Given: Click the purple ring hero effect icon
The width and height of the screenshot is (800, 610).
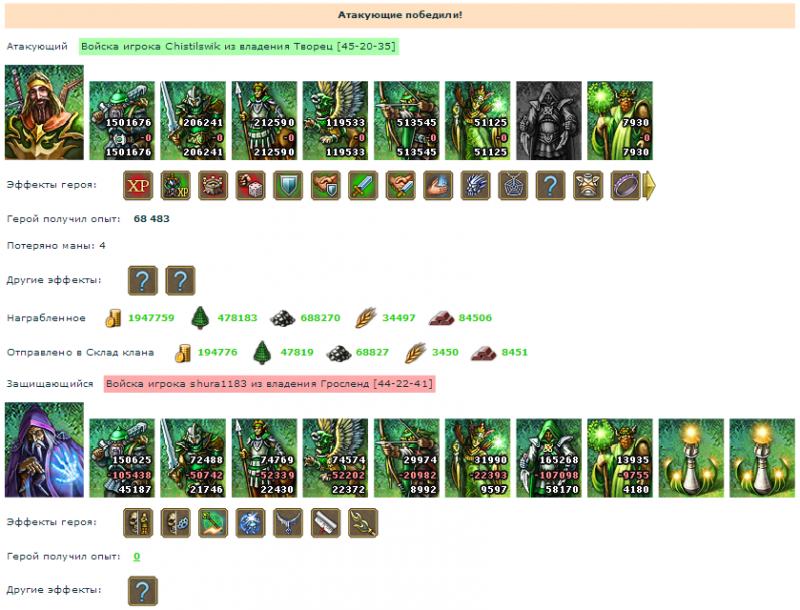Looking at the screenshot, I should click(x=626, y=185).
